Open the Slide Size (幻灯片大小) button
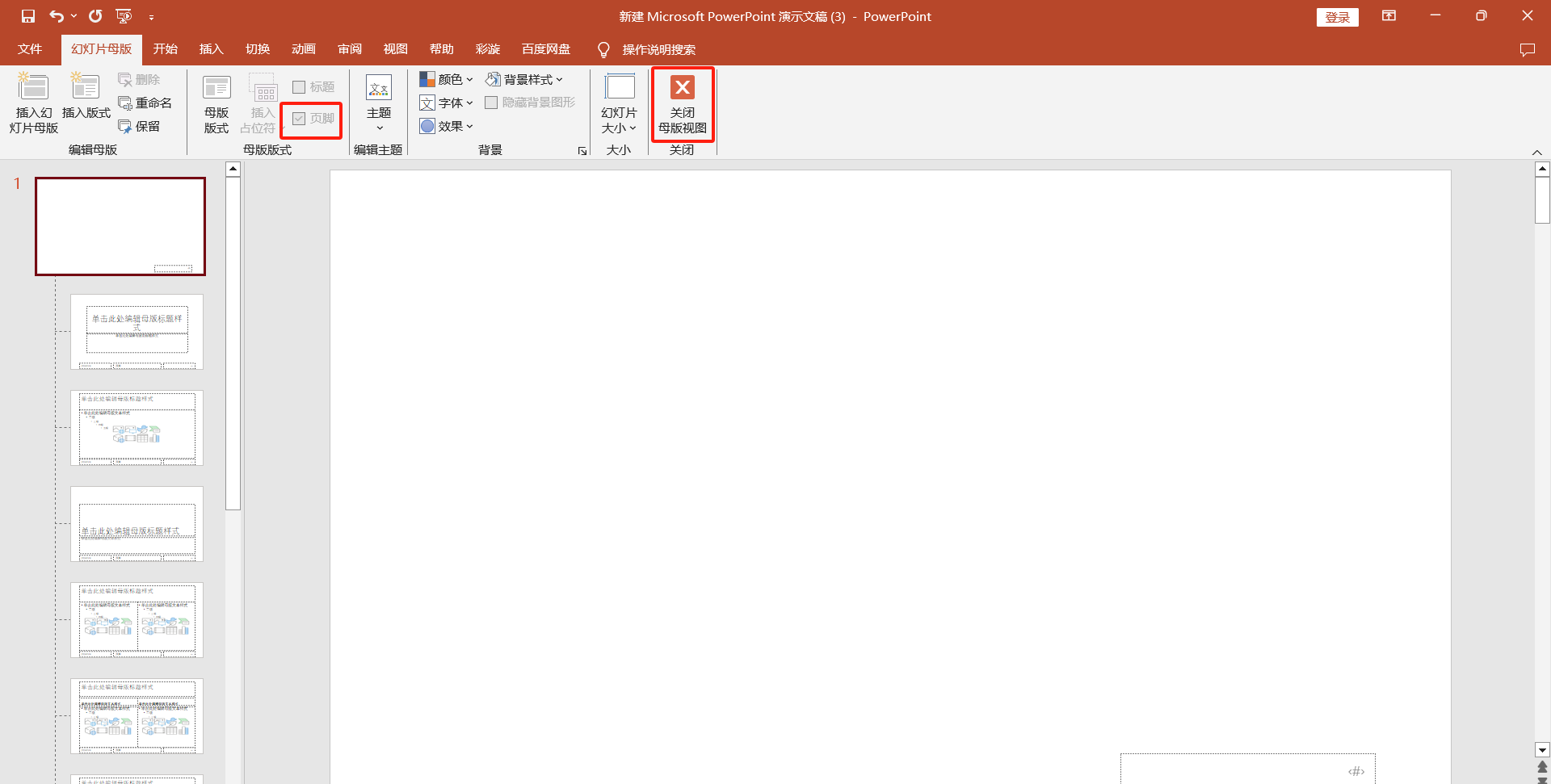Viewport: 1551px width, 784px height. [619, 103]
